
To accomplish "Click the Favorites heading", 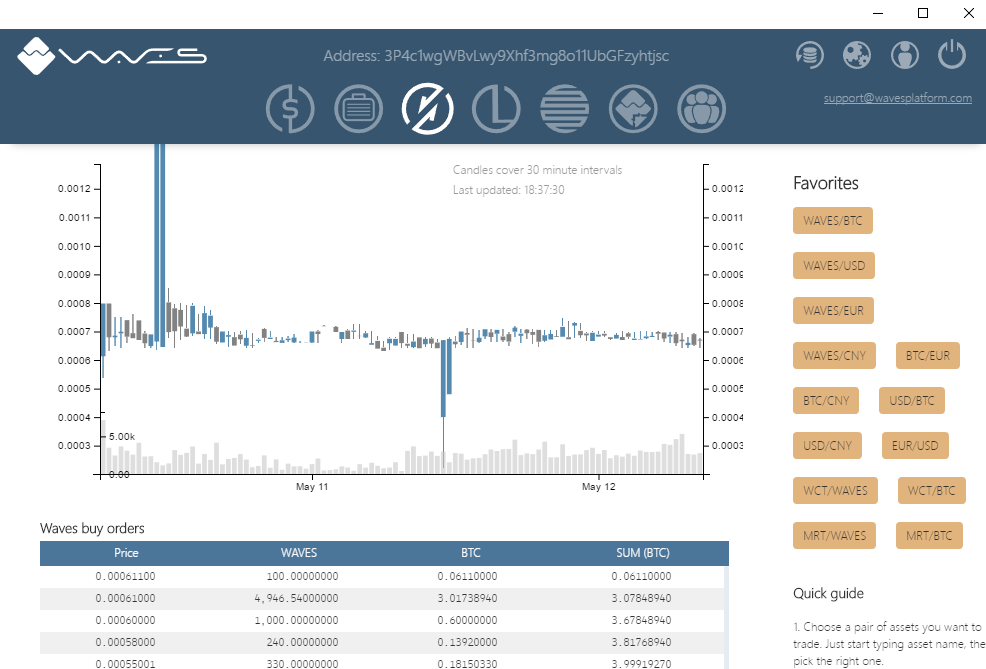I will pyautogui.click(x=826, y=184).
